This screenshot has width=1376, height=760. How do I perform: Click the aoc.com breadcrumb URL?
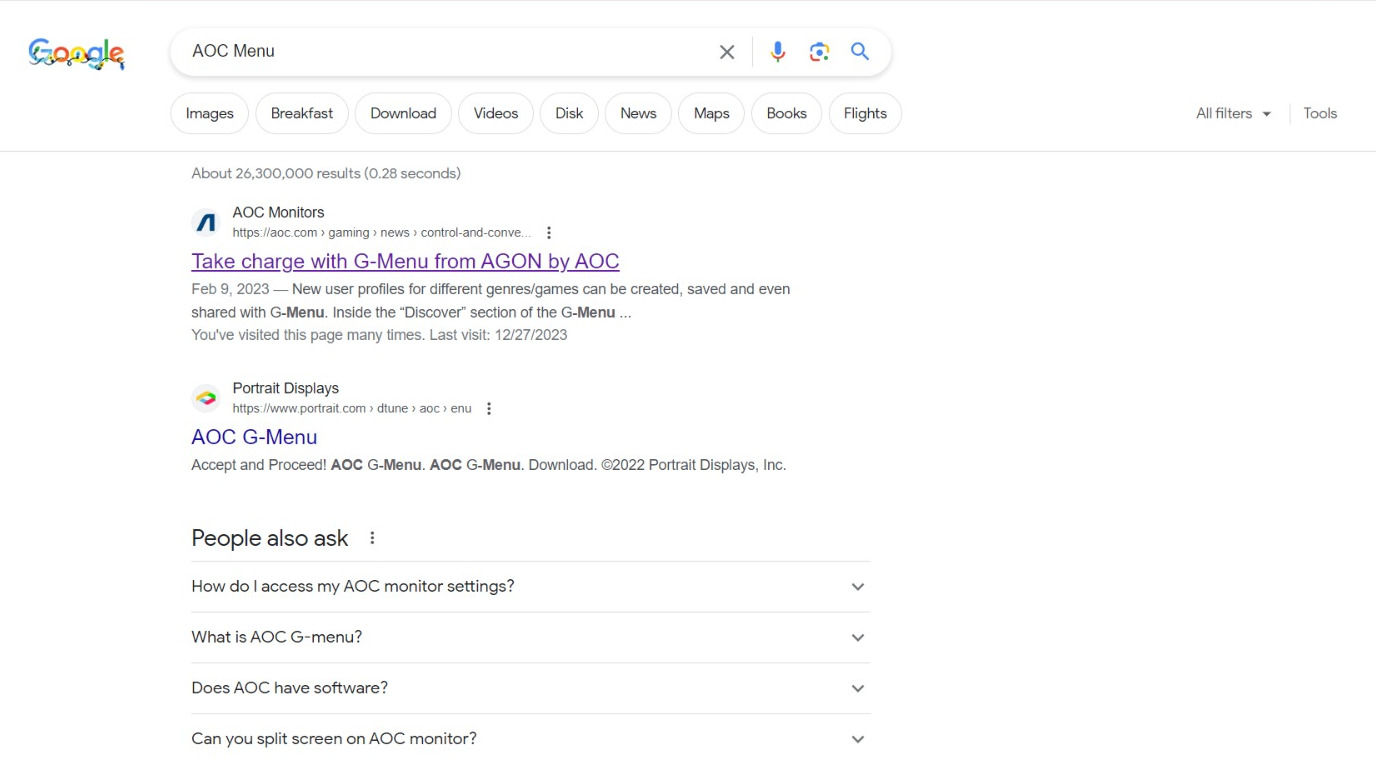382,233
